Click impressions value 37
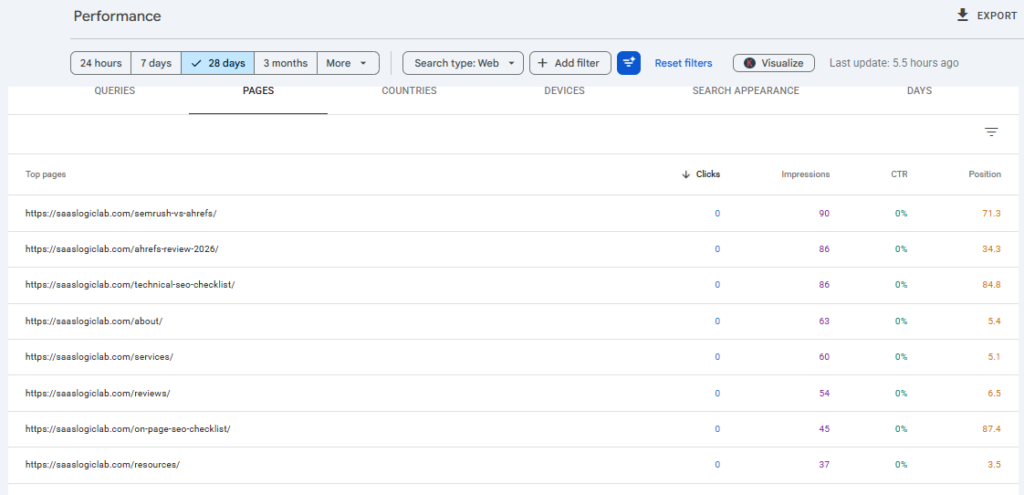1024x495 pixels. (824, 465)
